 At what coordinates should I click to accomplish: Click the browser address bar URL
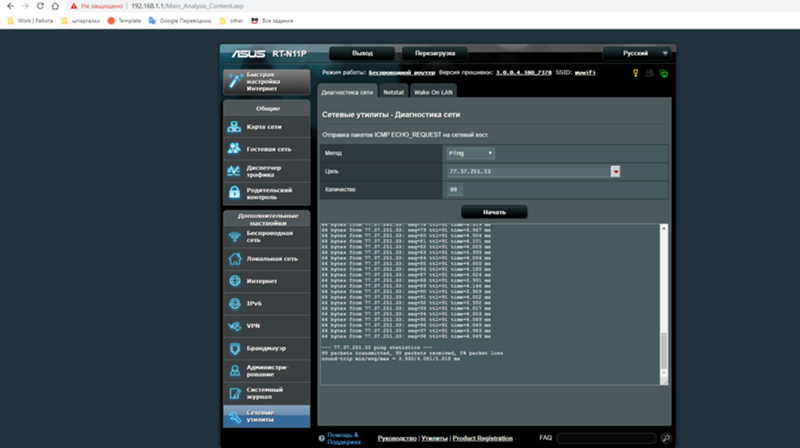click(x=187, y=6)
